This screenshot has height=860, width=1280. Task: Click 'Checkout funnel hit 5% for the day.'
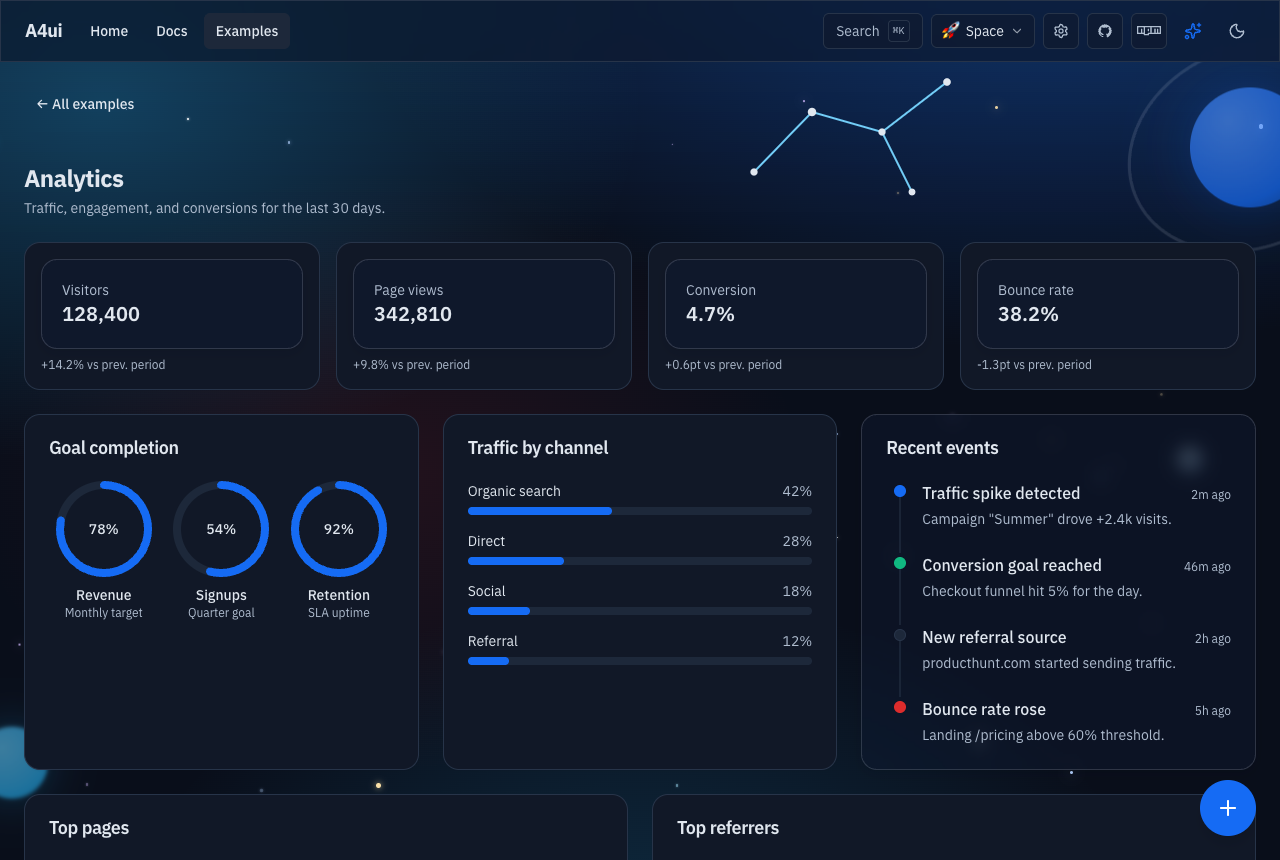[1032, 591]
